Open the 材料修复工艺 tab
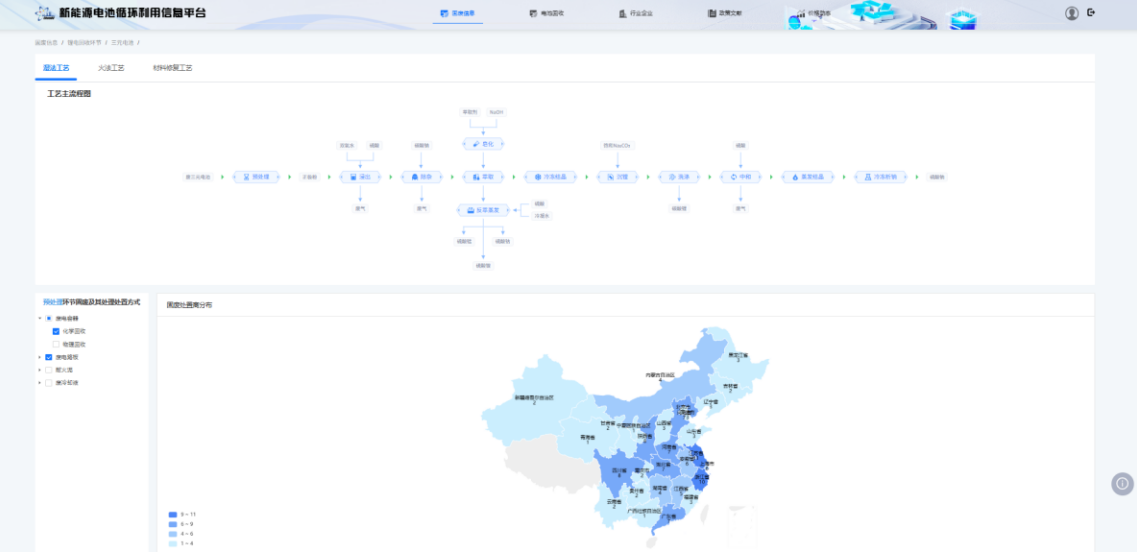The image size is (1137, 552). (172, 68)
